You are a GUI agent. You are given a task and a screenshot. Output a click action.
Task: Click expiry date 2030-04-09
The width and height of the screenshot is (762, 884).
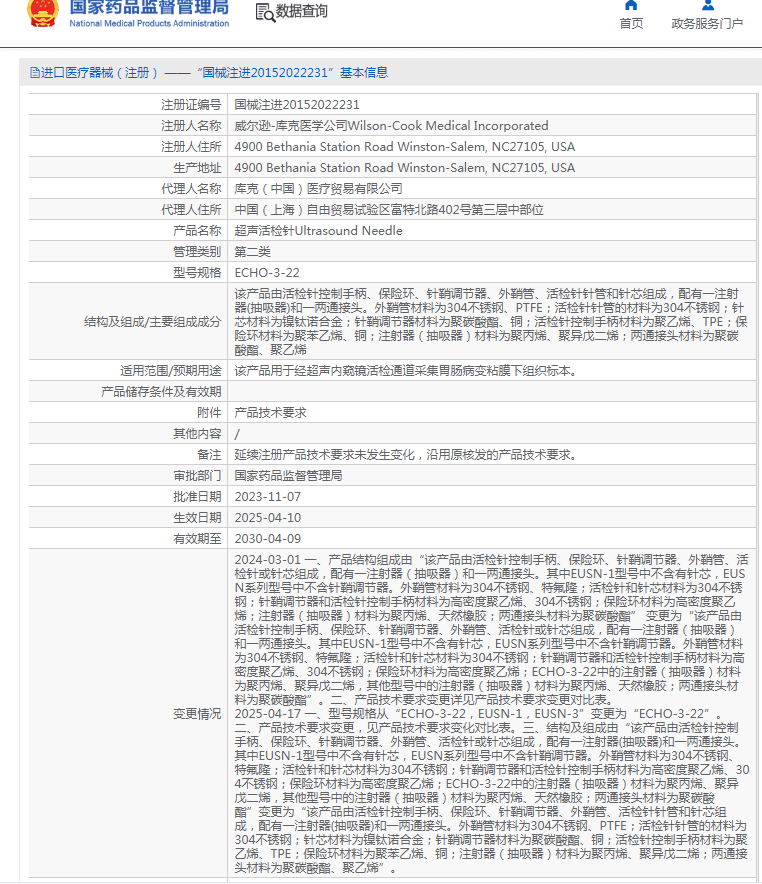tap(268, 539)
